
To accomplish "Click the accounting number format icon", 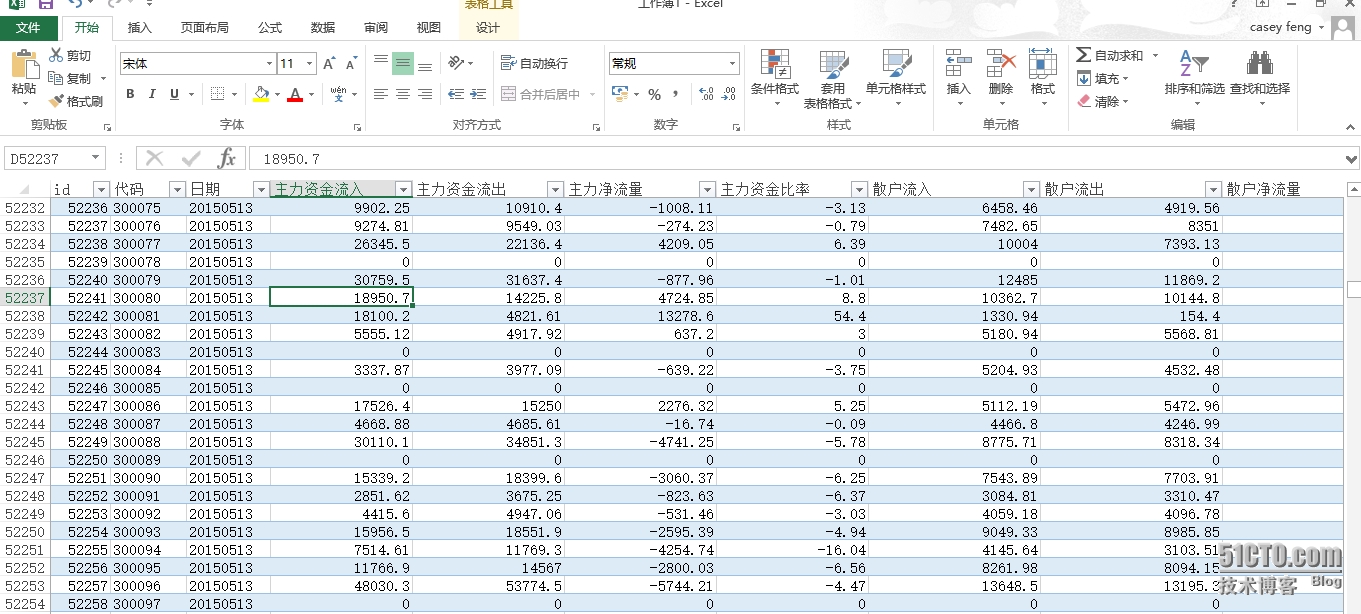I will pyautogui.click(x=620, y=94).
